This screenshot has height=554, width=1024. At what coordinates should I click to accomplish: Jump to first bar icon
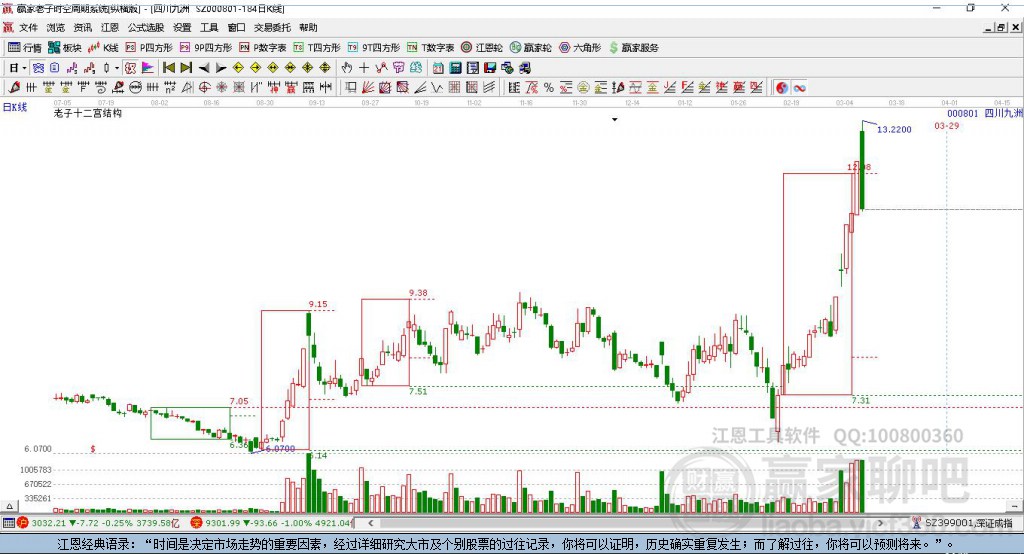pos(168,68)
